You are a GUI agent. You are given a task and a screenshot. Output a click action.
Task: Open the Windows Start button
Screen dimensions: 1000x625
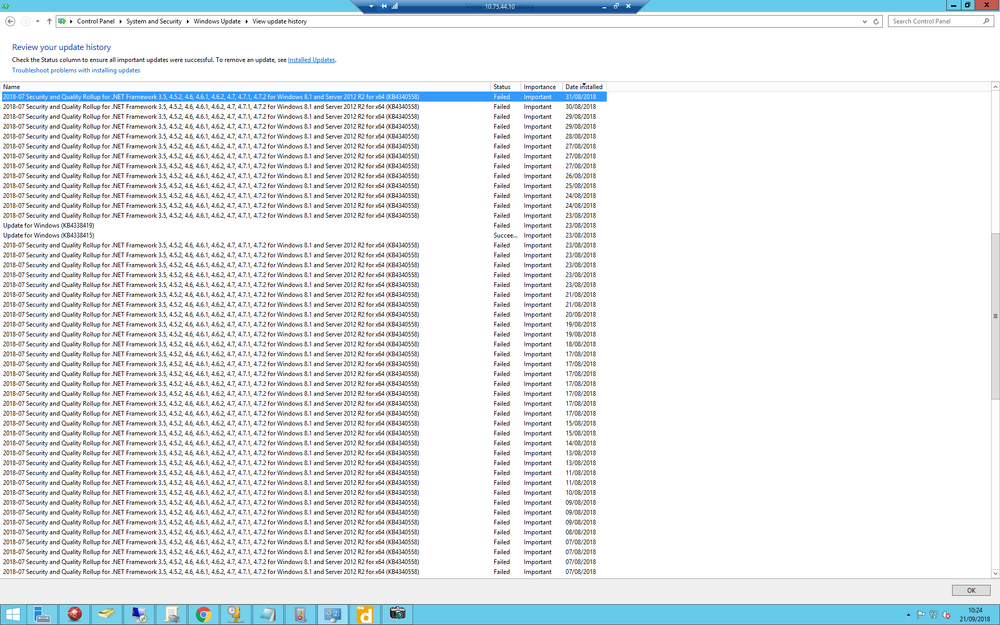click(12, 614)
